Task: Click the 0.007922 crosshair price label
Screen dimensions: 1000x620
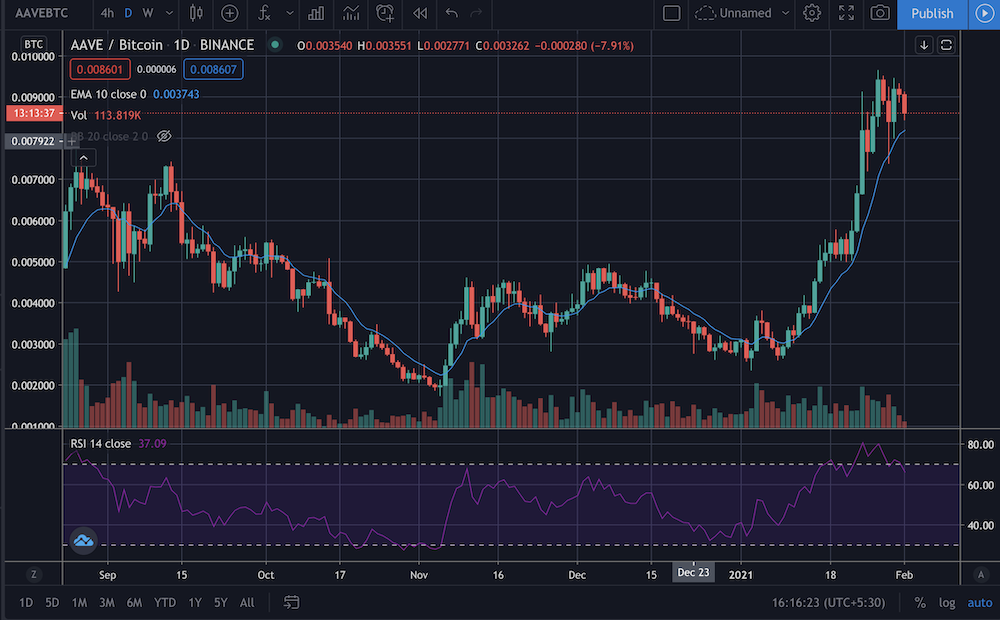Action: click(x=34, y=141)
